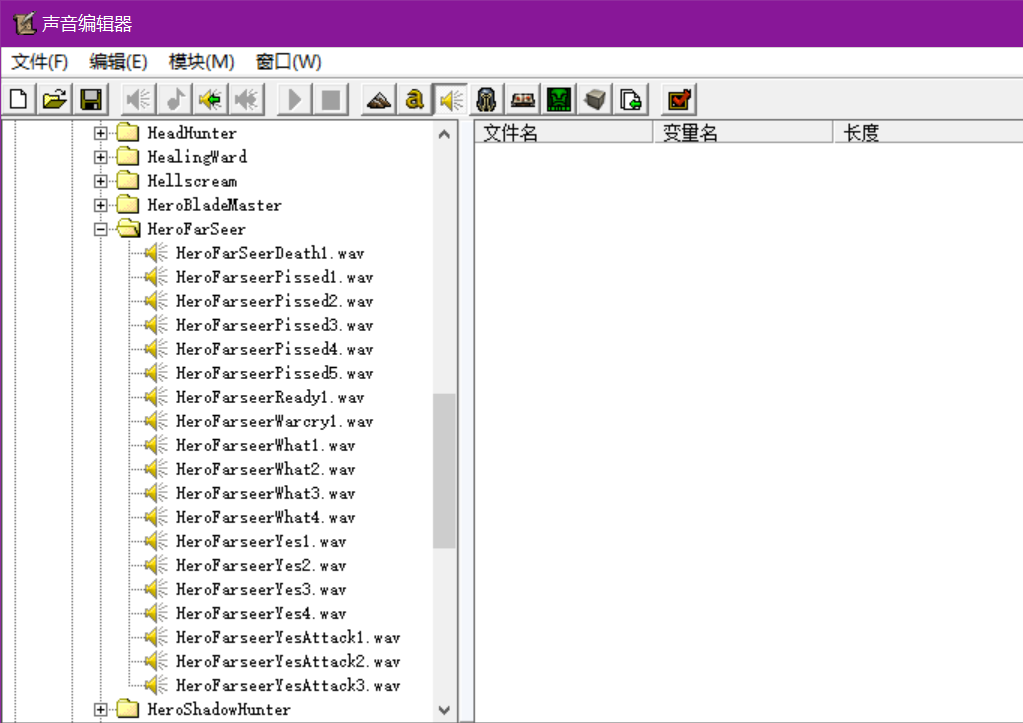This screenshot has height=723, width=1023.
Task: Select HeroFarseerWarcry1.wav in the tree
Action: click(274, 421)
